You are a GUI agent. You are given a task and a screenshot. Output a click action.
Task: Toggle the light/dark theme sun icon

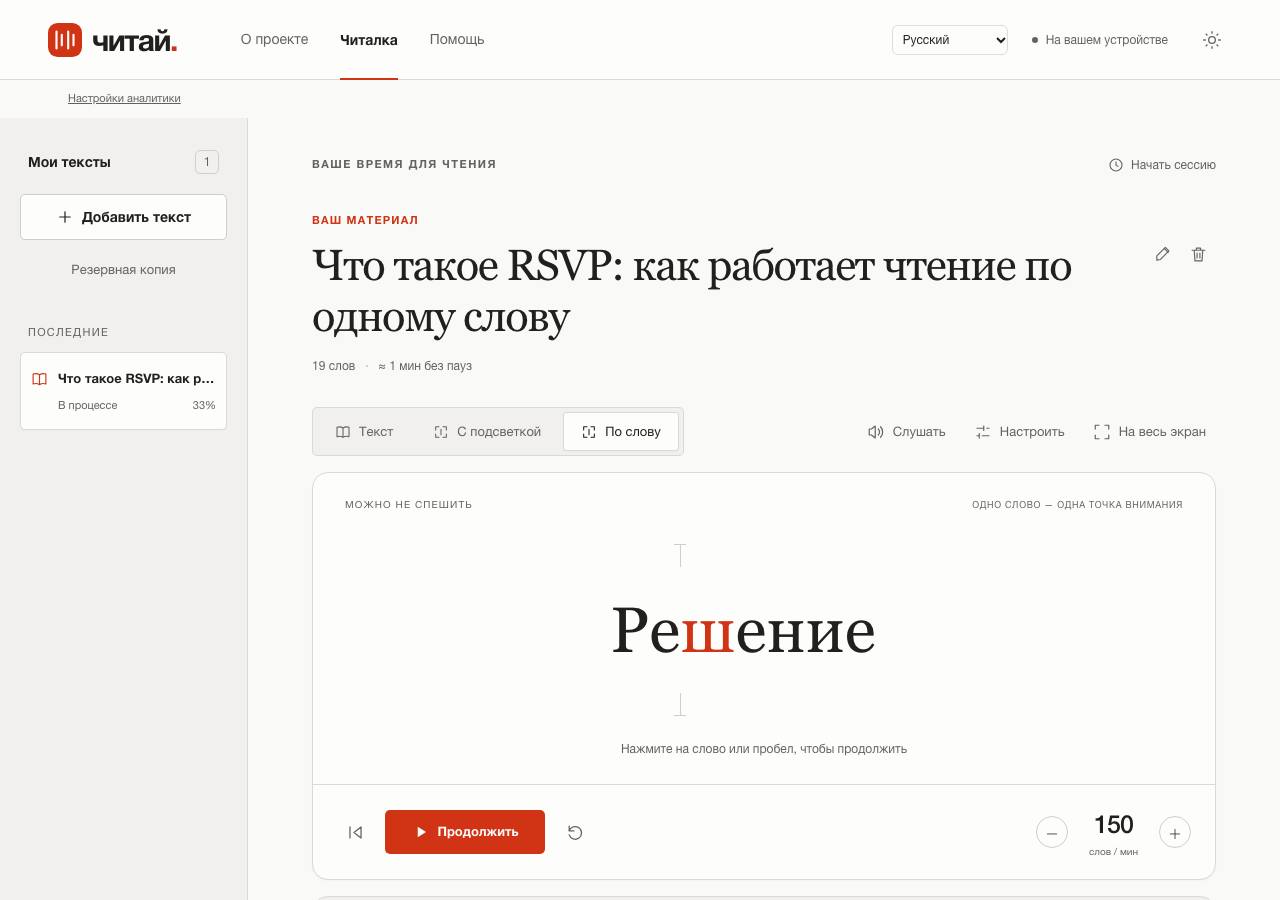click(x=1211, y=40)
